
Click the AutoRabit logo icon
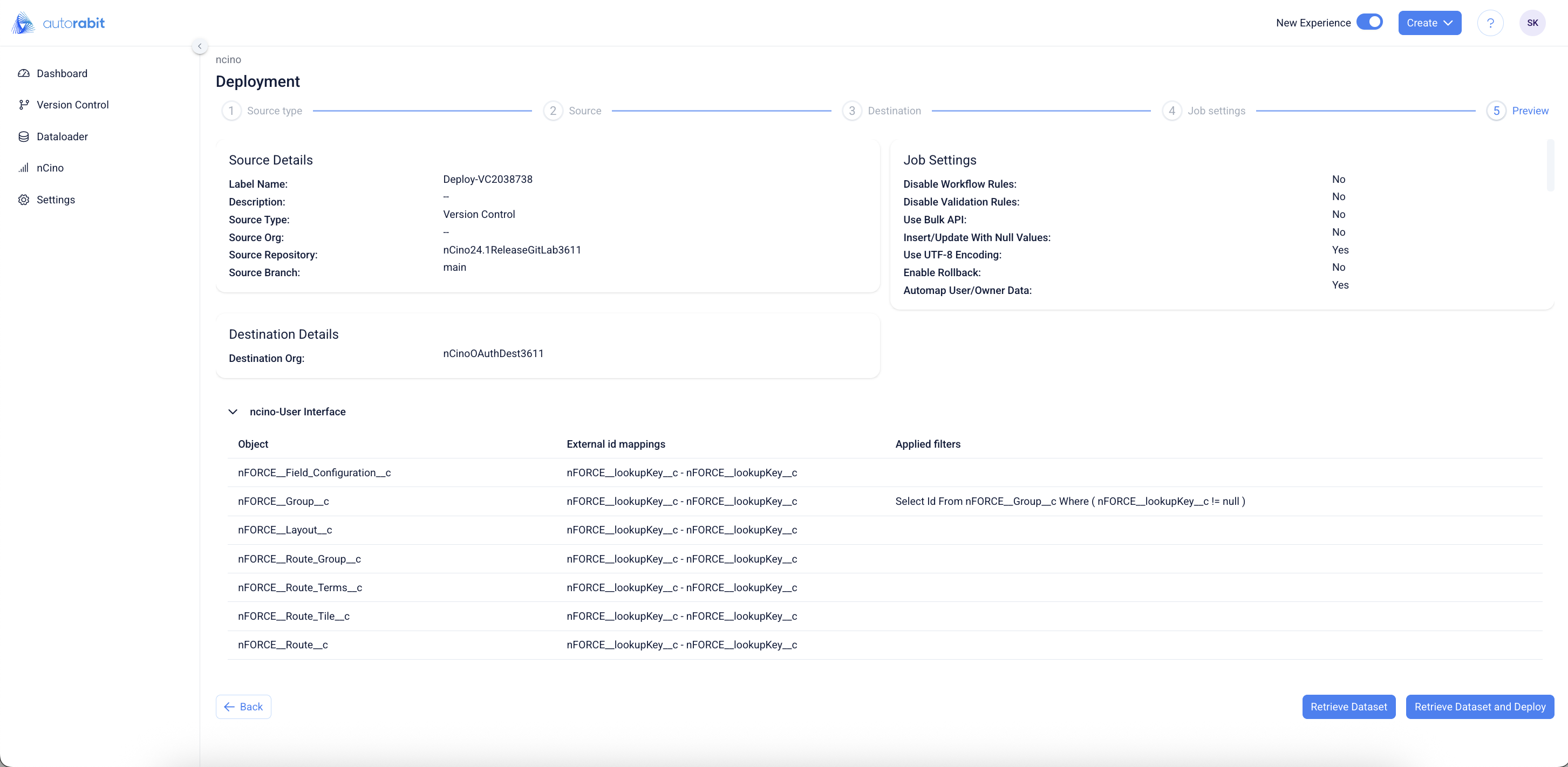(x=23, y=23)
